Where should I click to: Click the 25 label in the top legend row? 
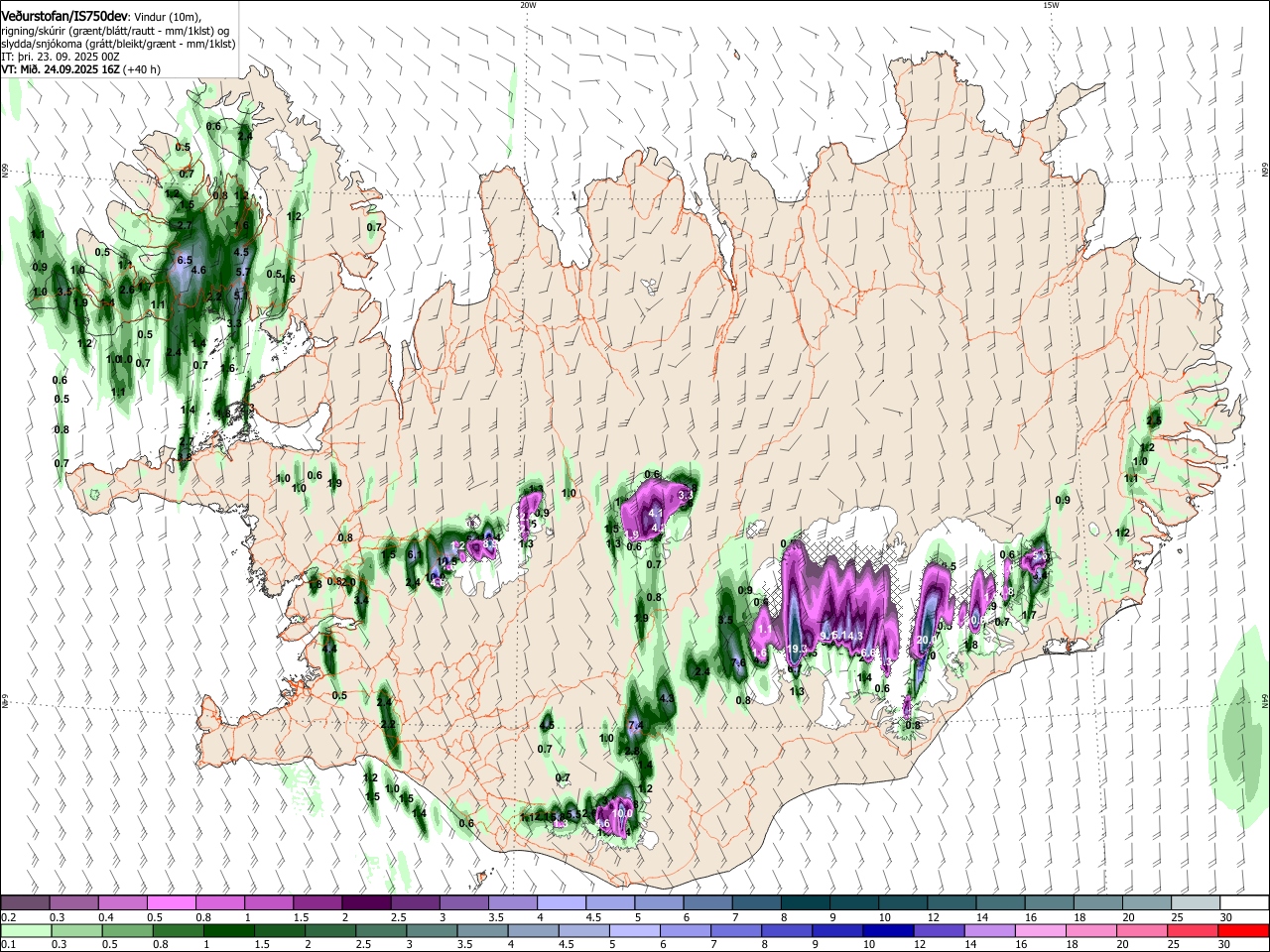click(1178, 917)
